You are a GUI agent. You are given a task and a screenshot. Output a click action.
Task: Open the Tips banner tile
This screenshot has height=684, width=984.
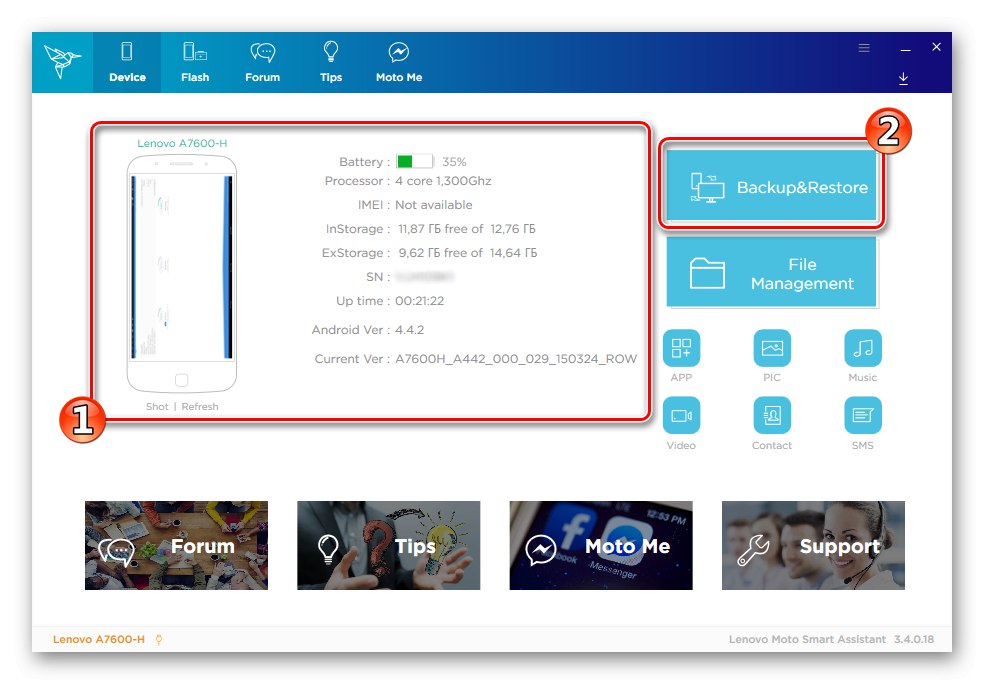(388, 545)
